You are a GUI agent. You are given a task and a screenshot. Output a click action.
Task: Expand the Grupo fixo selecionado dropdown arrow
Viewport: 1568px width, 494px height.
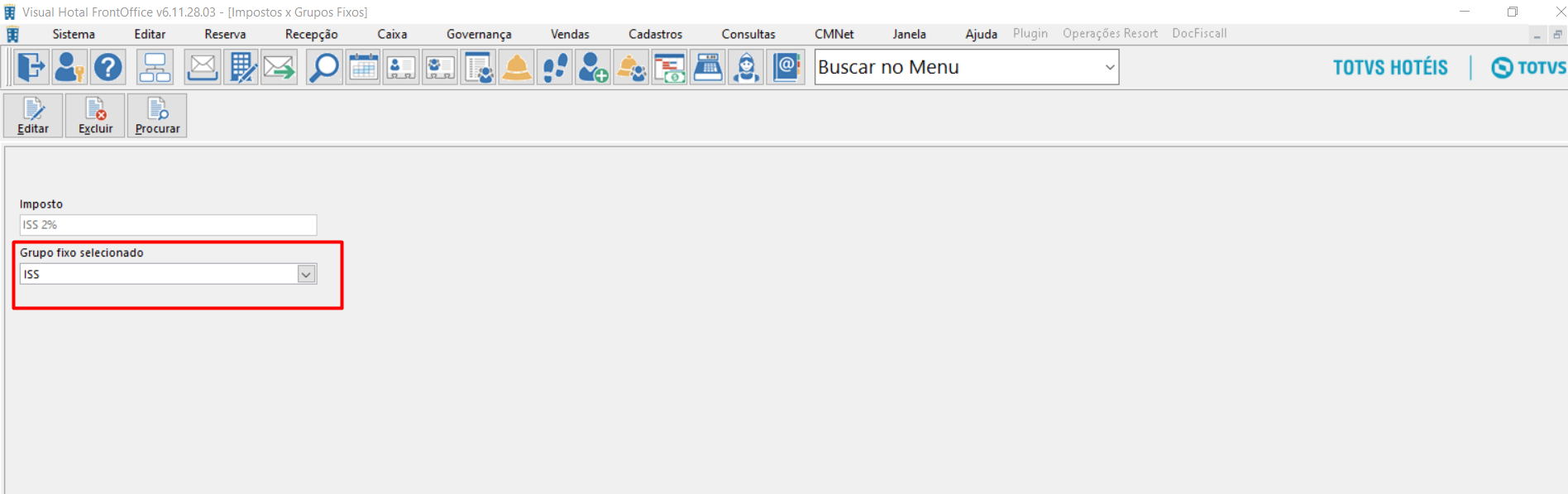pos(307,274)
